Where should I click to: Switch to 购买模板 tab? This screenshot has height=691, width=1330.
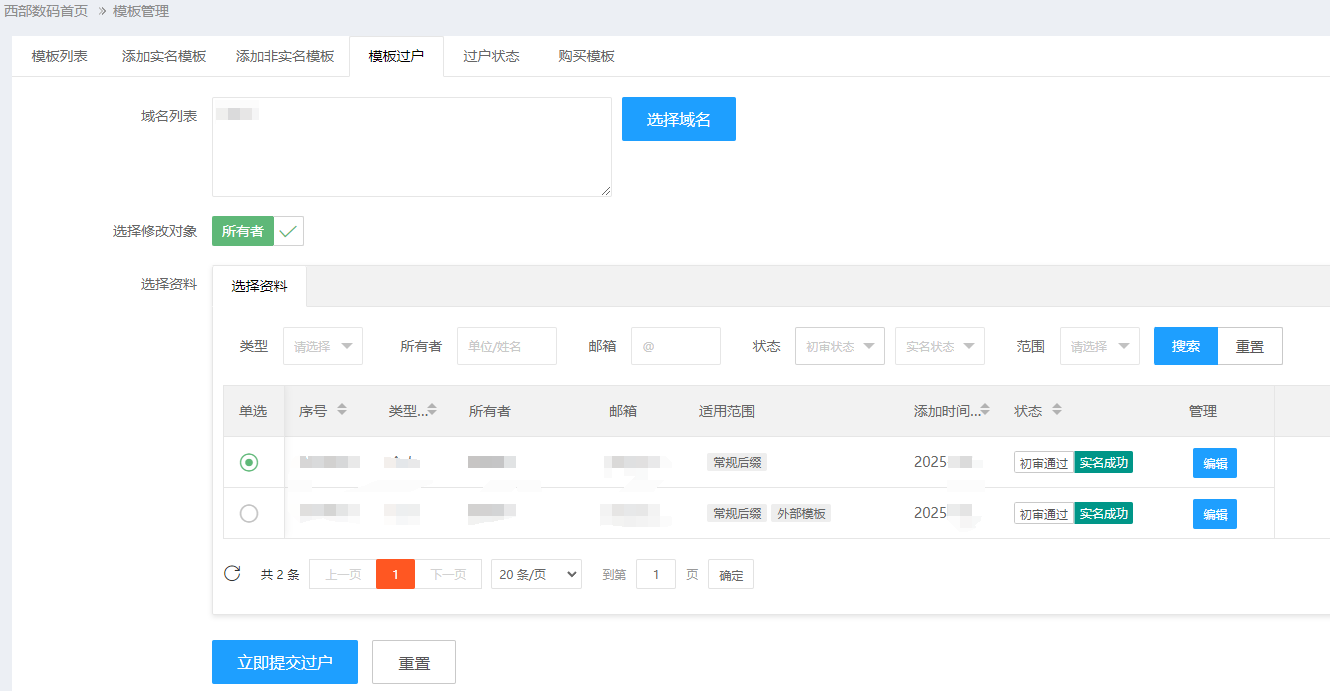(x=586, y=56)
